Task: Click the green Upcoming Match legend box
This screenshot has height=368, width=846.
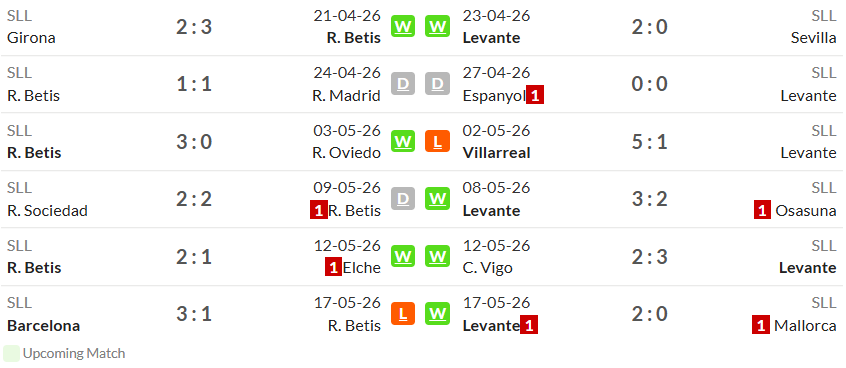Action: coord(11,354)
